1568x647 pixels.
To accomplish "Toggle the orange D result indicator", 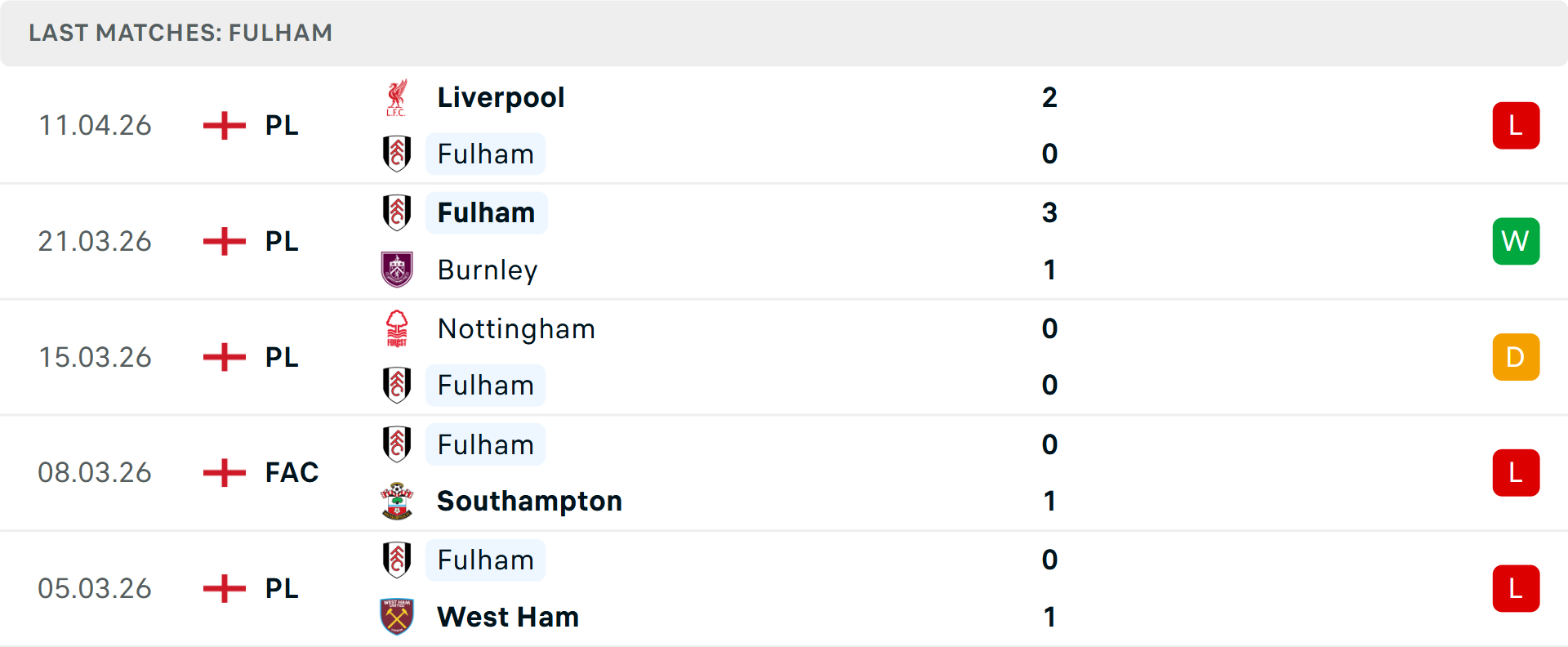I will (1516, 357).
